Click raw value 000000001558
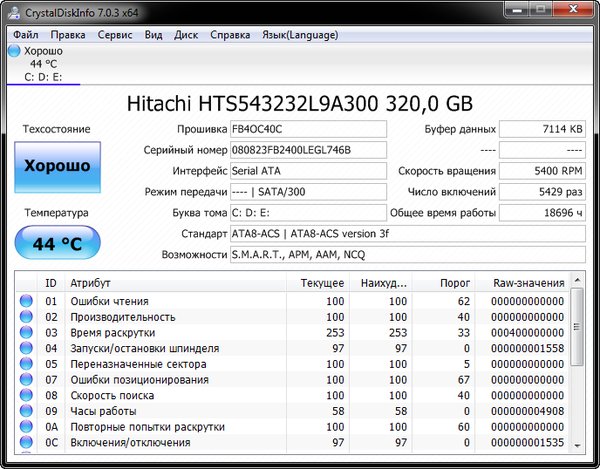This screenshot has width=600, height=469. pyautogui.click(x=528, y=348)
